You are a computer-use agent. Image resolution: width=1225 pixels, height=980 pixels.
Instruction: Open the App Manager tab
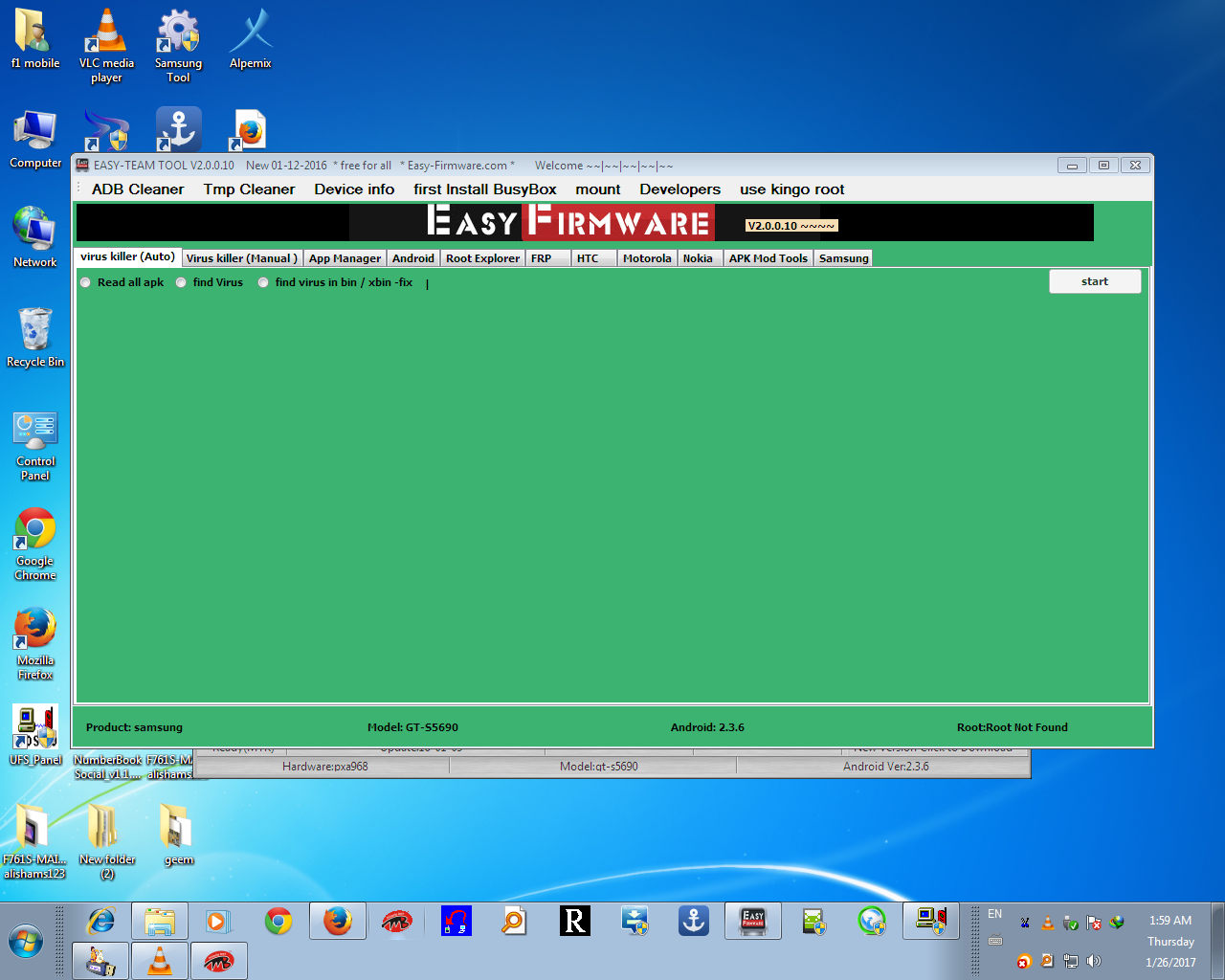(x=345, y=258)
